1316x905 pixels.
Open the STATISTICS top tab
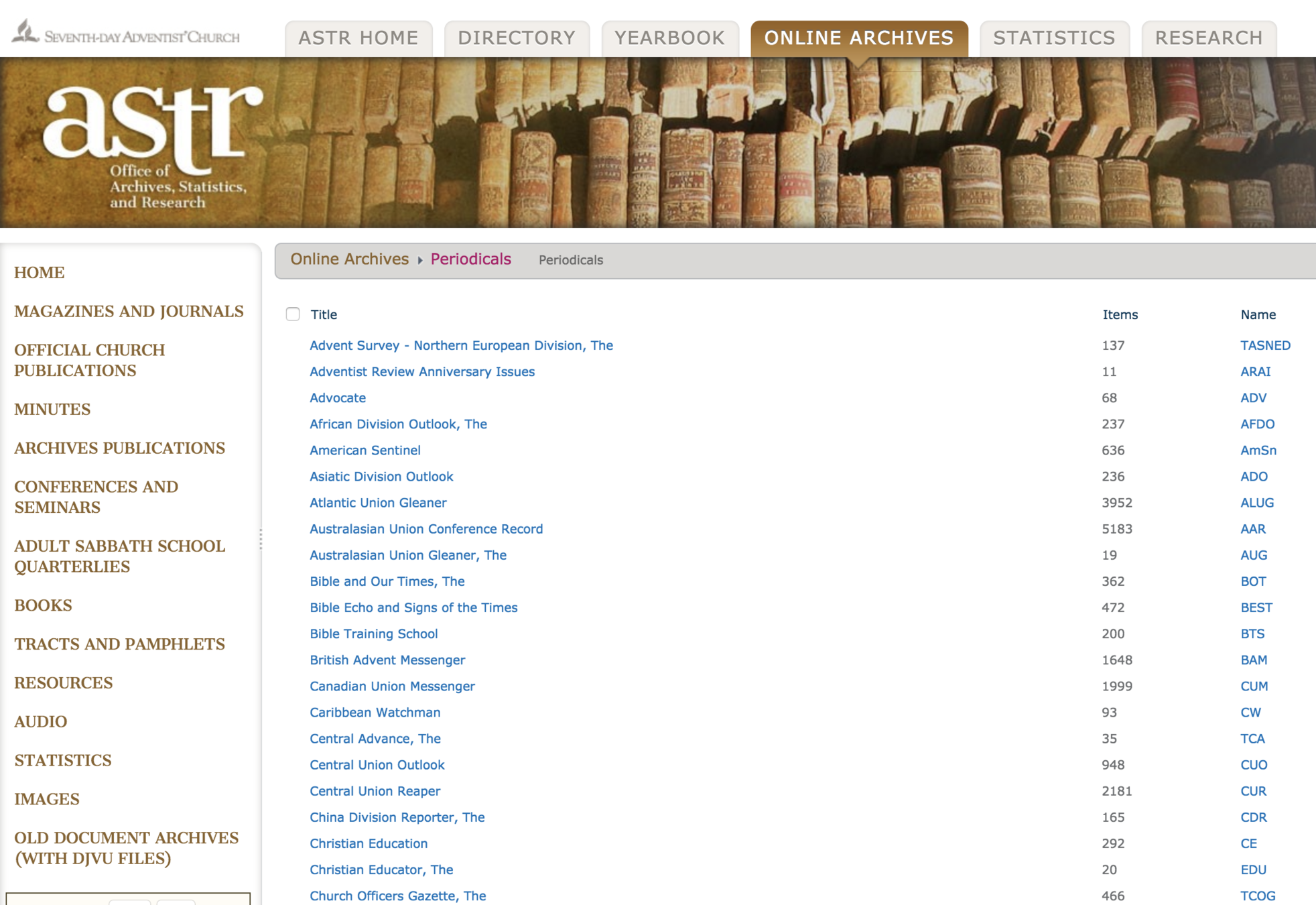1054,38
